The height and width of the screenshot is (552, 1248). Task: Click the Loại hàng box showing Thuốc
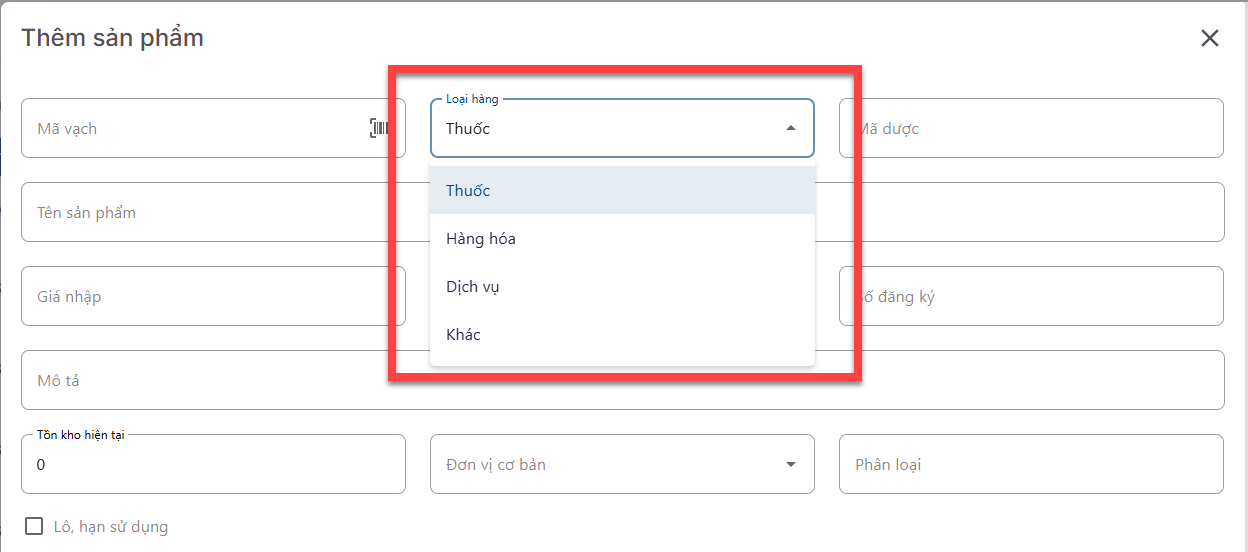point(600,128)
